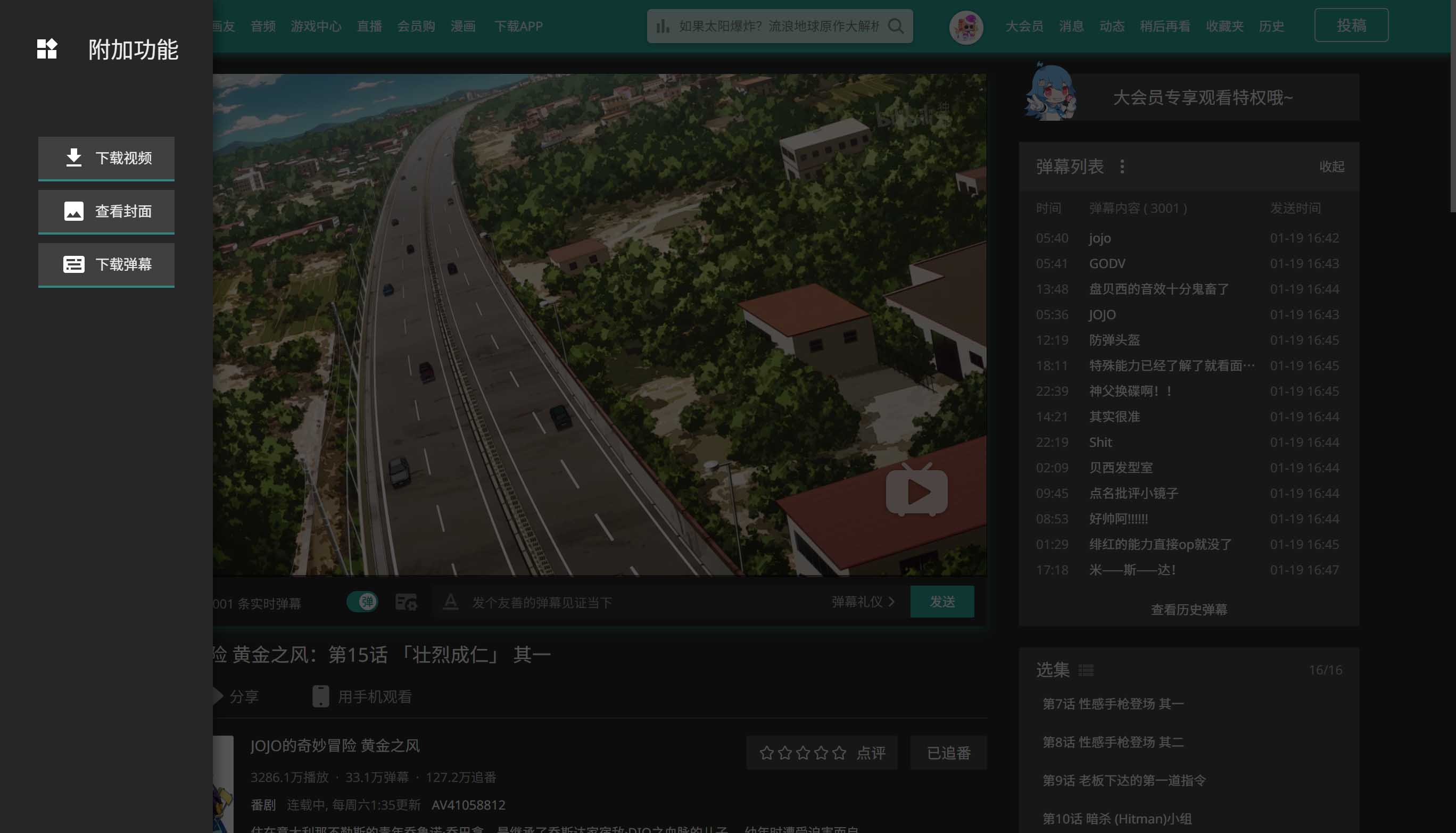Open 消息 messages menu

tap(1071, 26)
